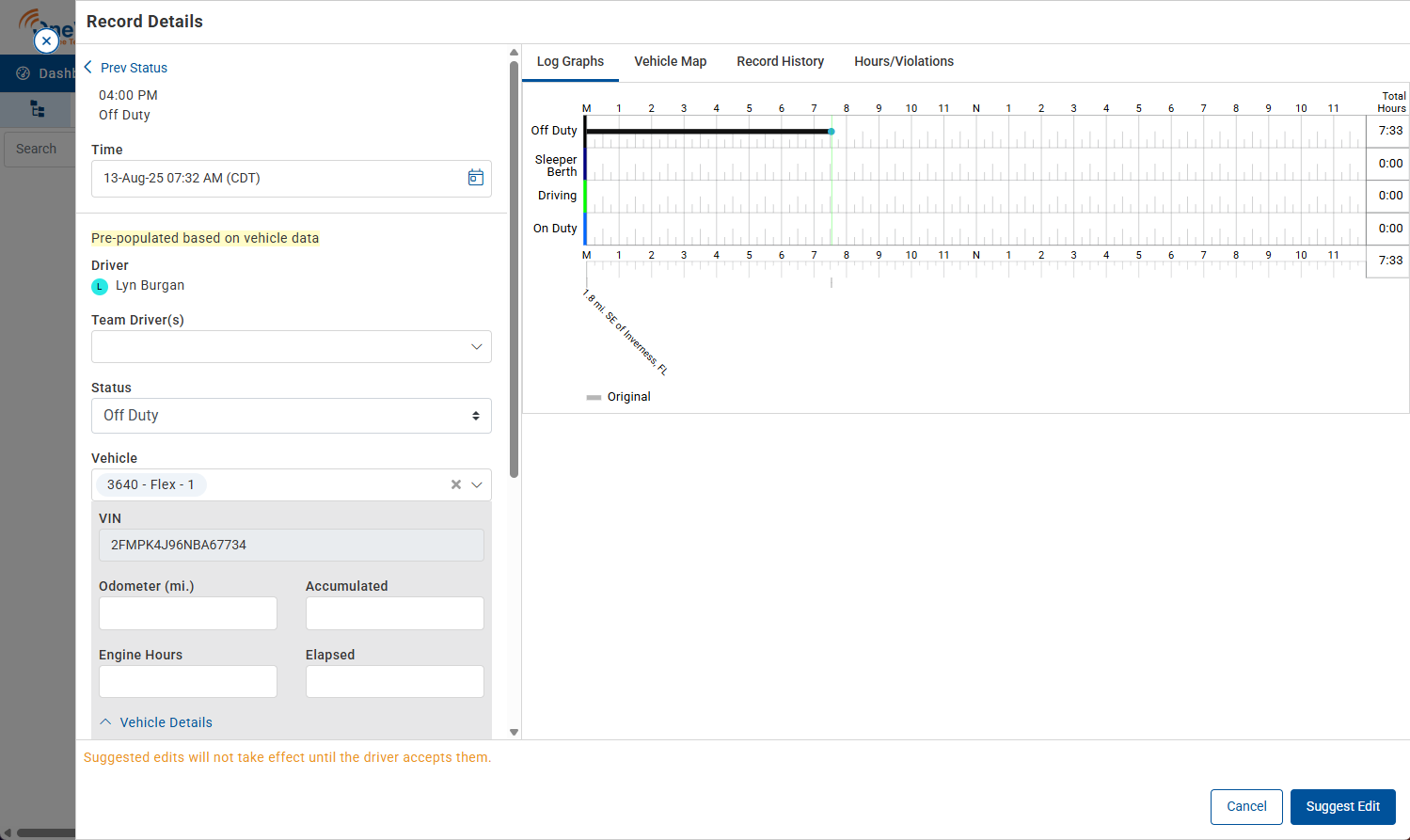Click the Sleeper Berth row label
The width and height of the screenshot is (1410, 840).
pos(556,166)
